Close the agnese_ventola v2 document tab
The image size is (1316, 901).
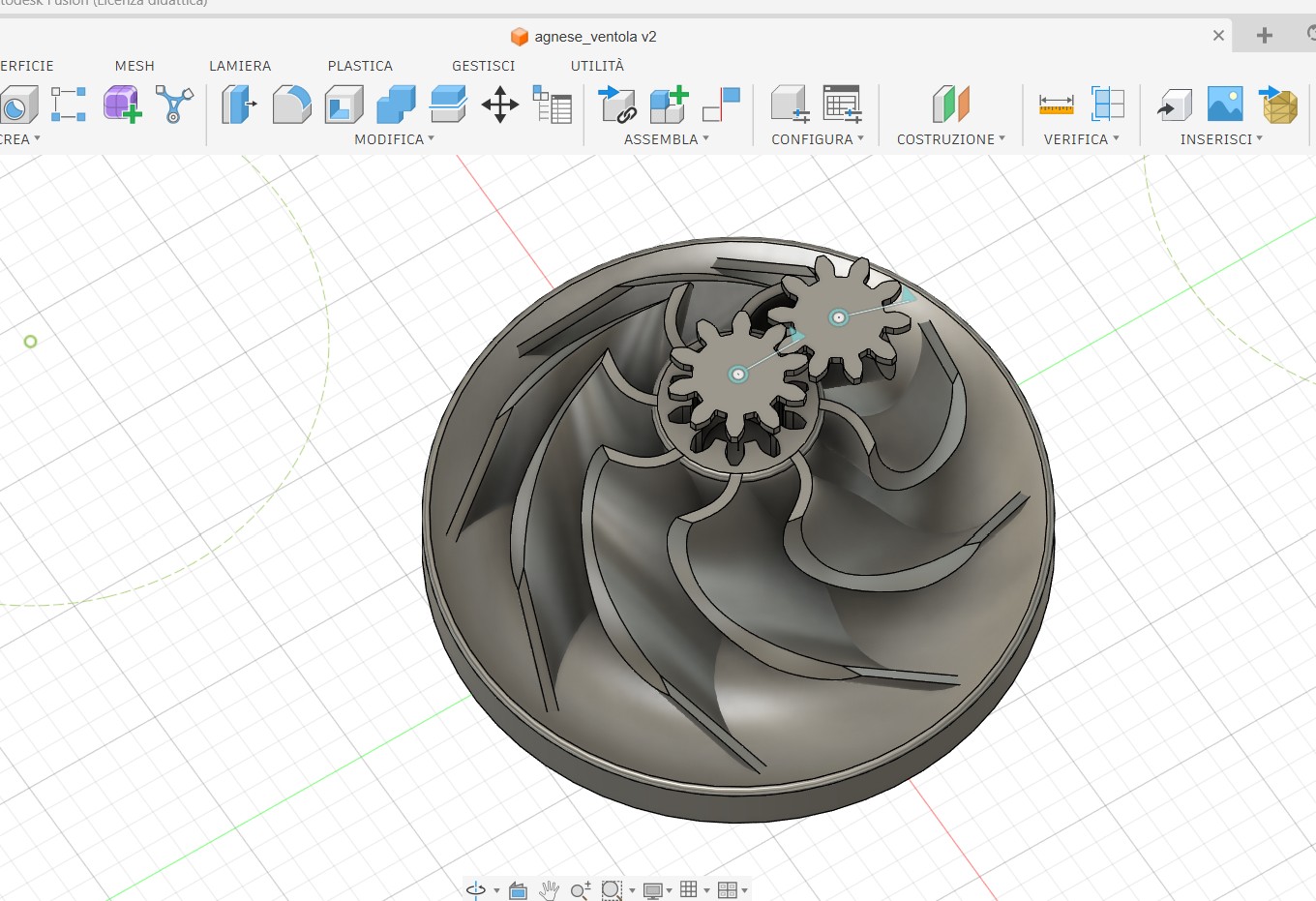point(1218,36)
